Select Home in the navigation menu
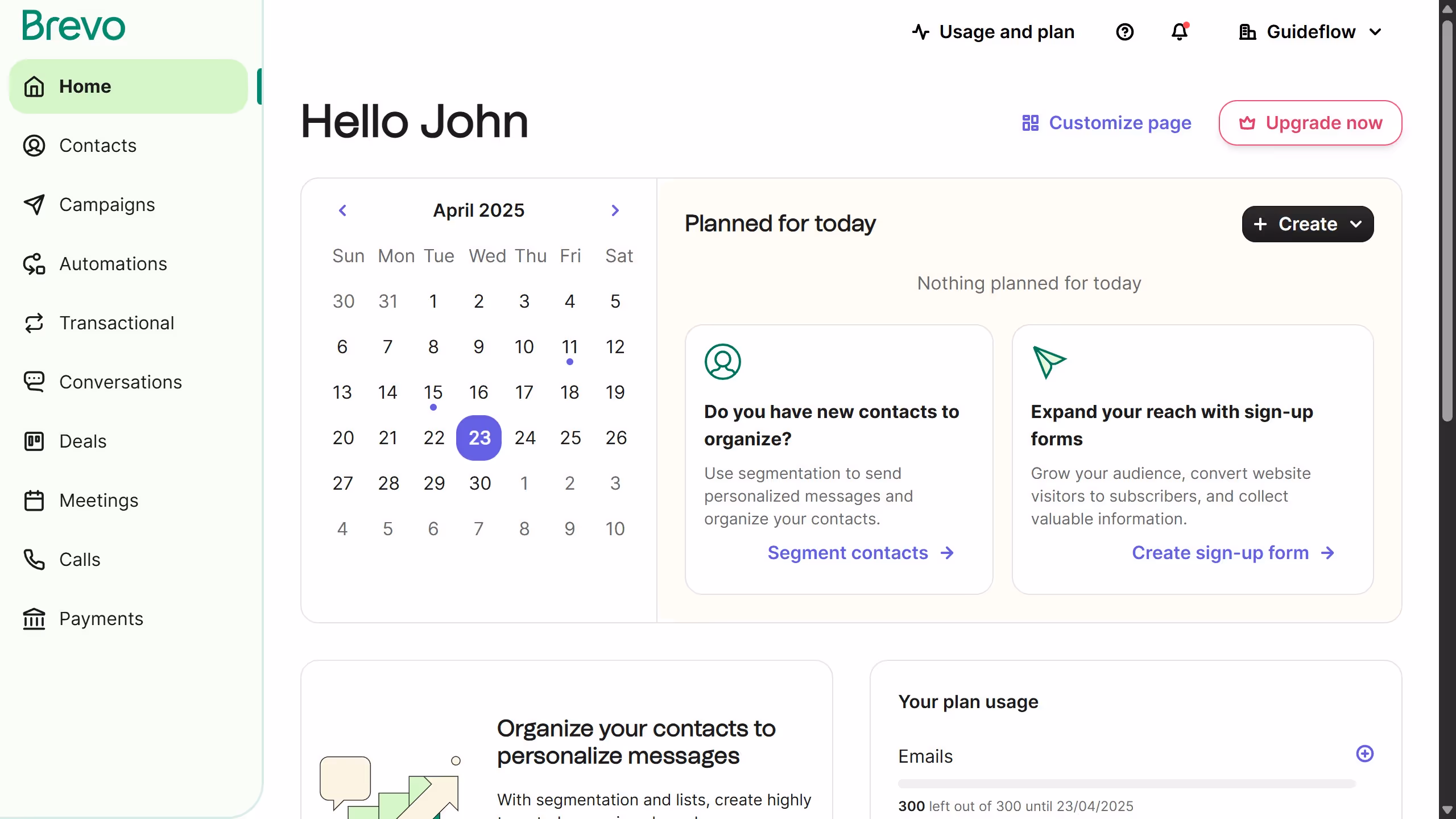This screenshot has width=1456, height=819. pos(85,86)
